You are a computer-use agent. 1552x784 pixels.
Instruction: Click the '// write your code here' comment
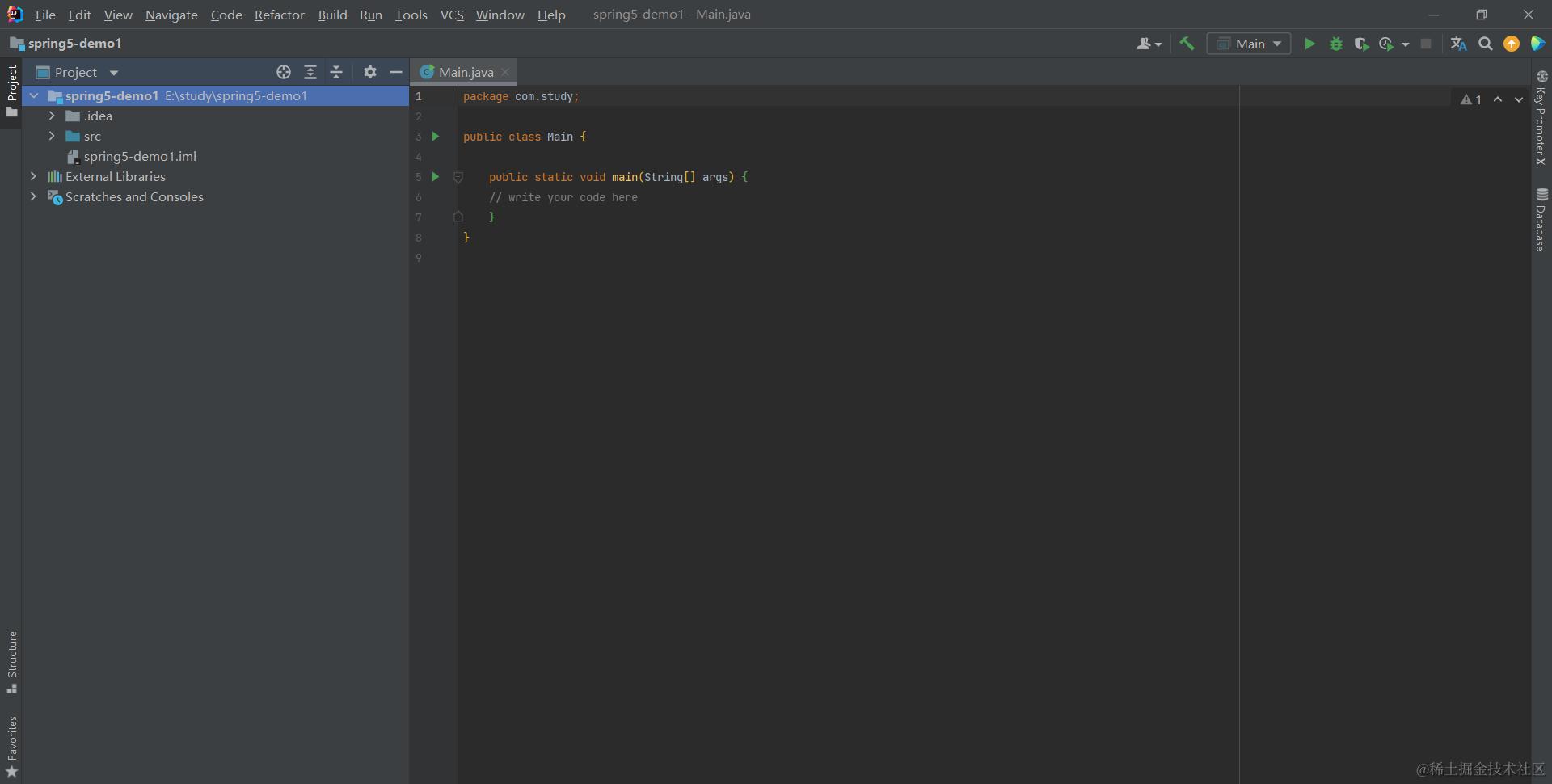pos(563,197)
